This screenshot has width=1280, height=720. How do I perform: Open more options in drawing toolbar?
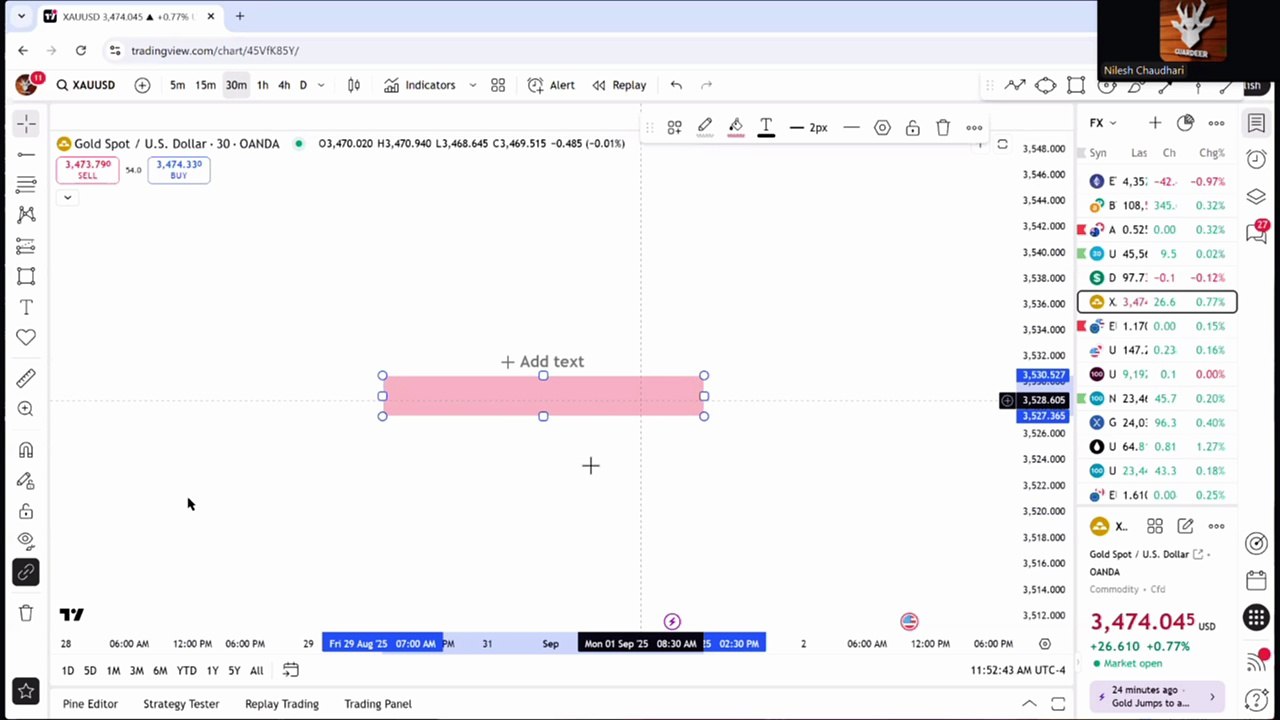[x=974, y=127]
